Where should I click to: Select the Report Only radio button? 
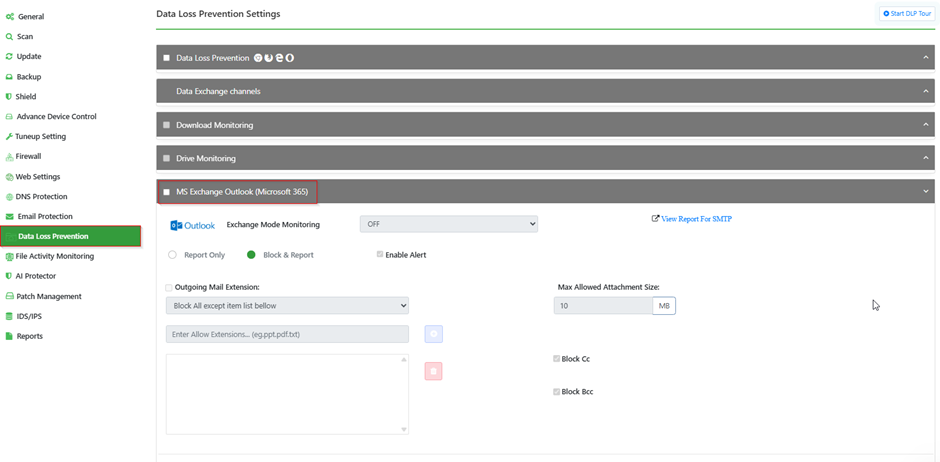[x=172, y=255]
